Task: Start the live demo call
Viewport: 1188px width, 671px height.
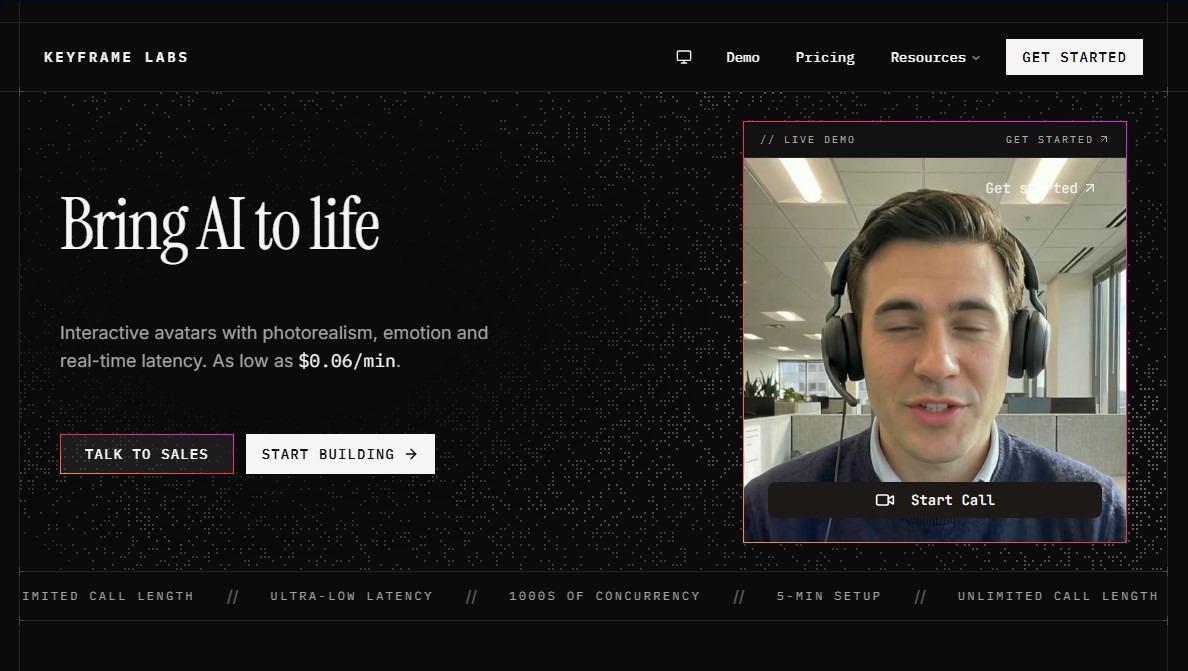Action: point(934,500)
